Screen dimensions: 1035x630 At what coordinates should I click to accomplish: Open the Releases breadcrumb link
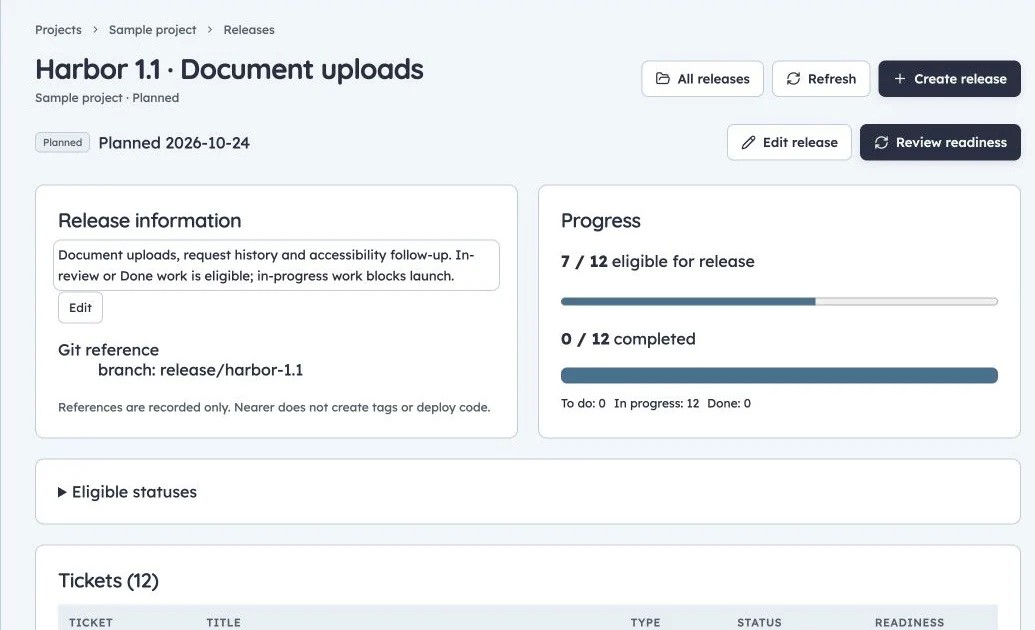[249, 30]
